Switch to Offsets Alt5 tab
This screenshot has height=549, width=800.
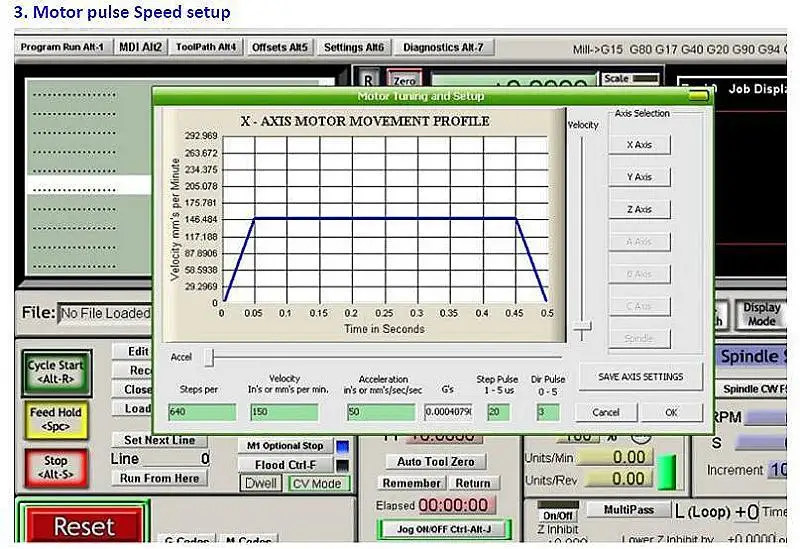(x=280, y=47)
